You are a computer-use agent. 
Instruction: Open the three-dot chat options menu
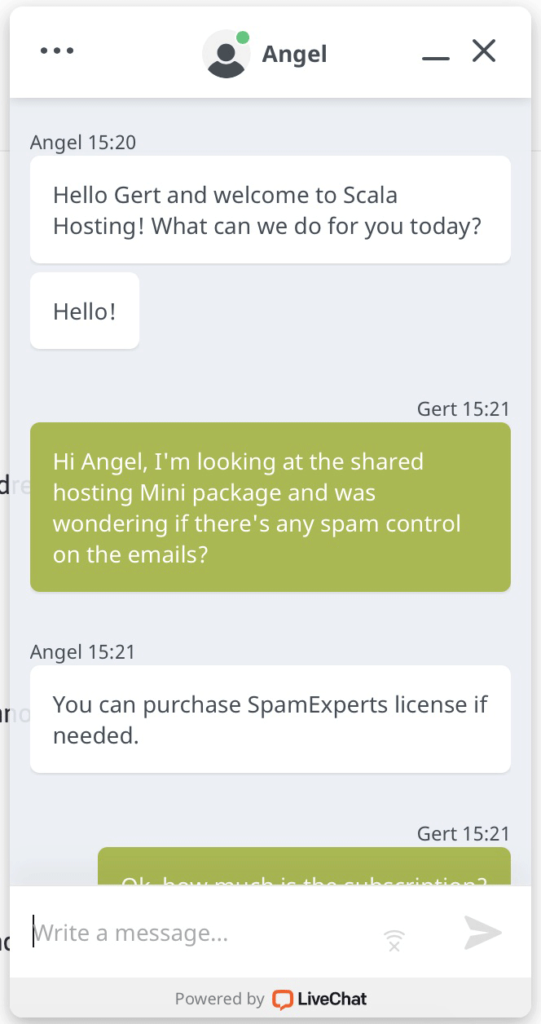tap(57, 51)
